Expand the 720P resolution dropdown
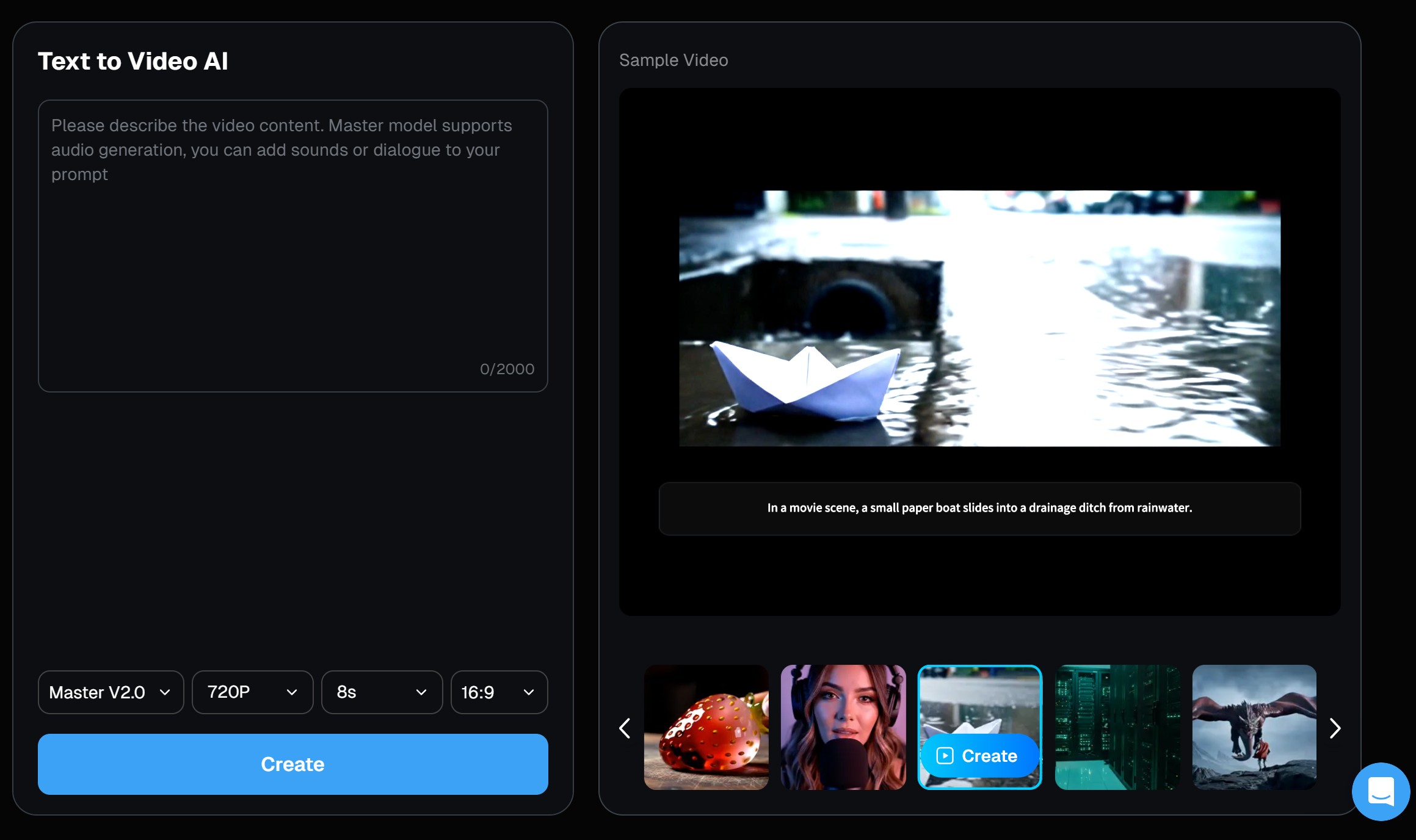Image resolution: width=1416 pixels, height=840 pixels. [x=252, y=692]
